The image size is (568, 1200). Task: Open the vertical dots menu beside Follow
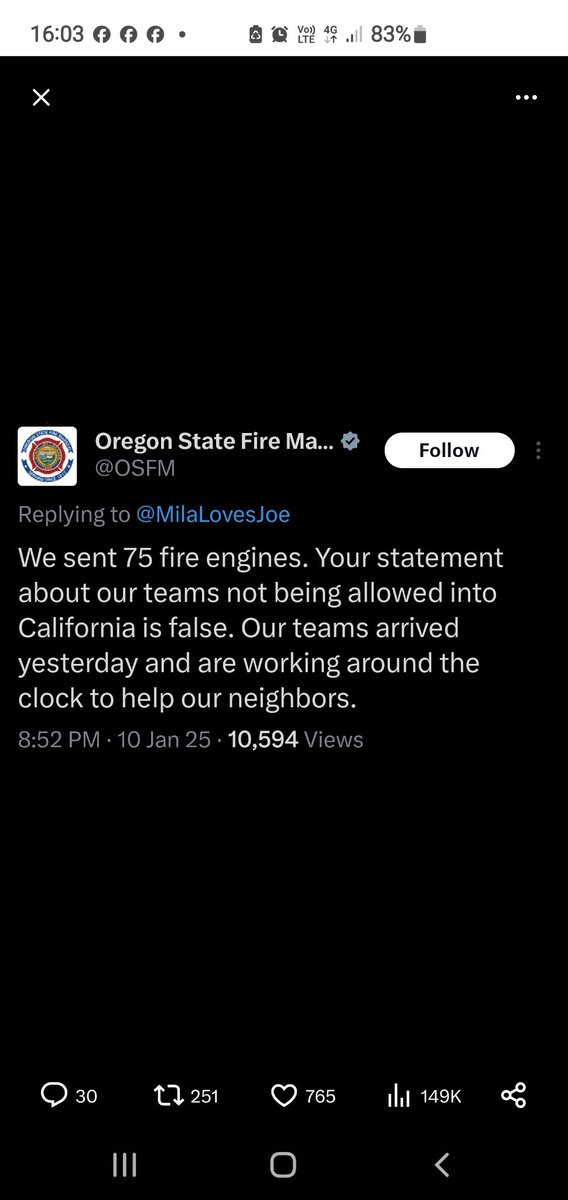[539, 450]
